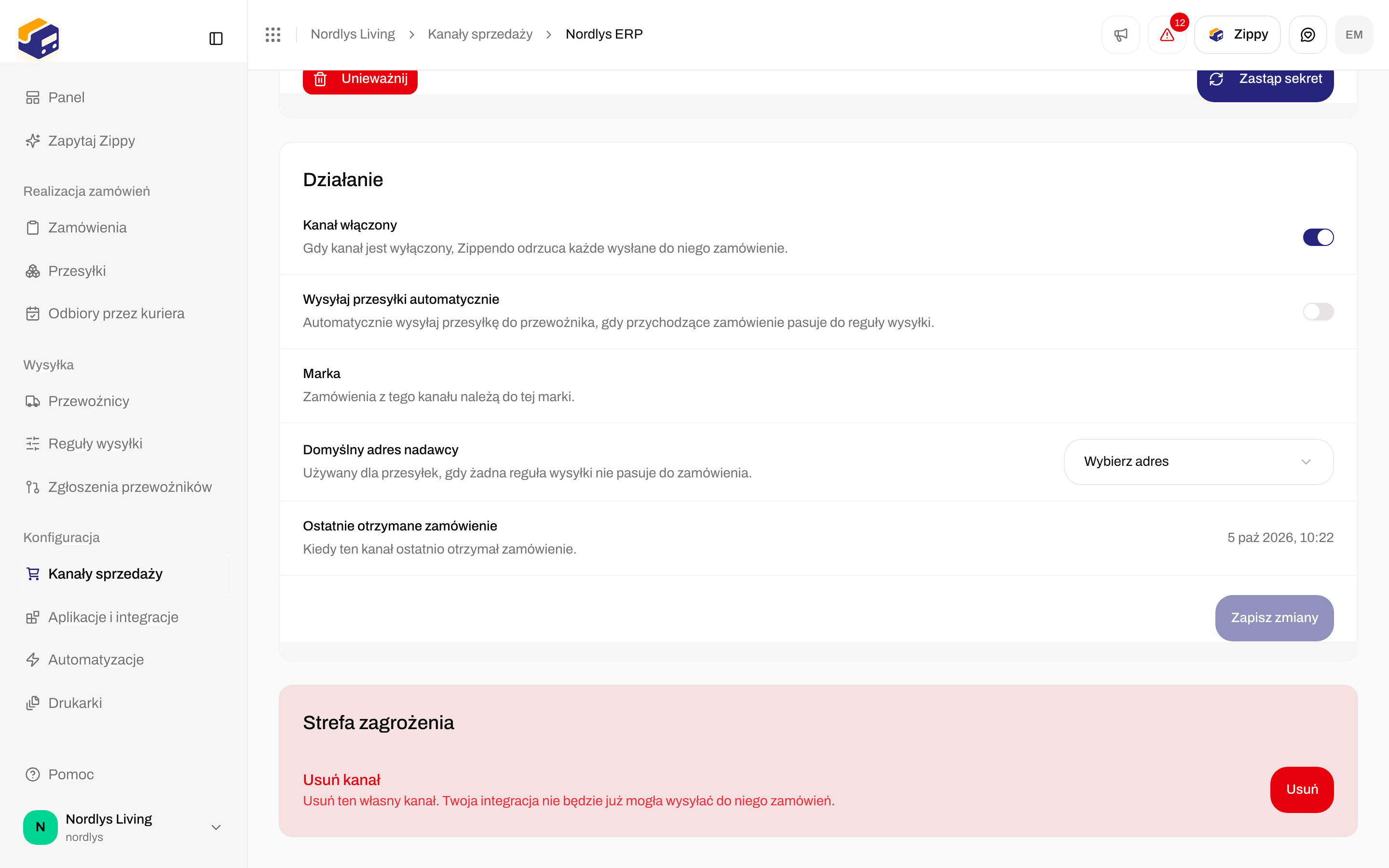
Task: View alerts with the warning triangle icon
Action: pyautogui.click(x=1167, y=34)
